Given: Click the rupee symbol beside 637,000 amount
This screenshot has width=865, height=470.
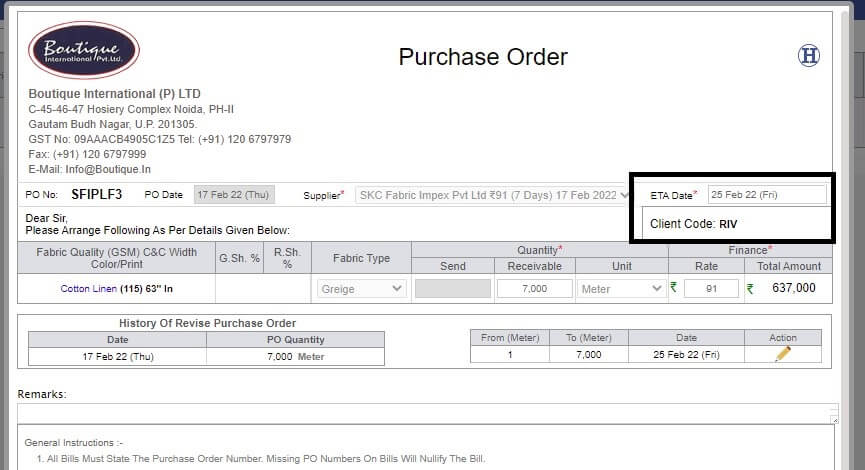Looking at the screenshot, I should click(750, 288).
